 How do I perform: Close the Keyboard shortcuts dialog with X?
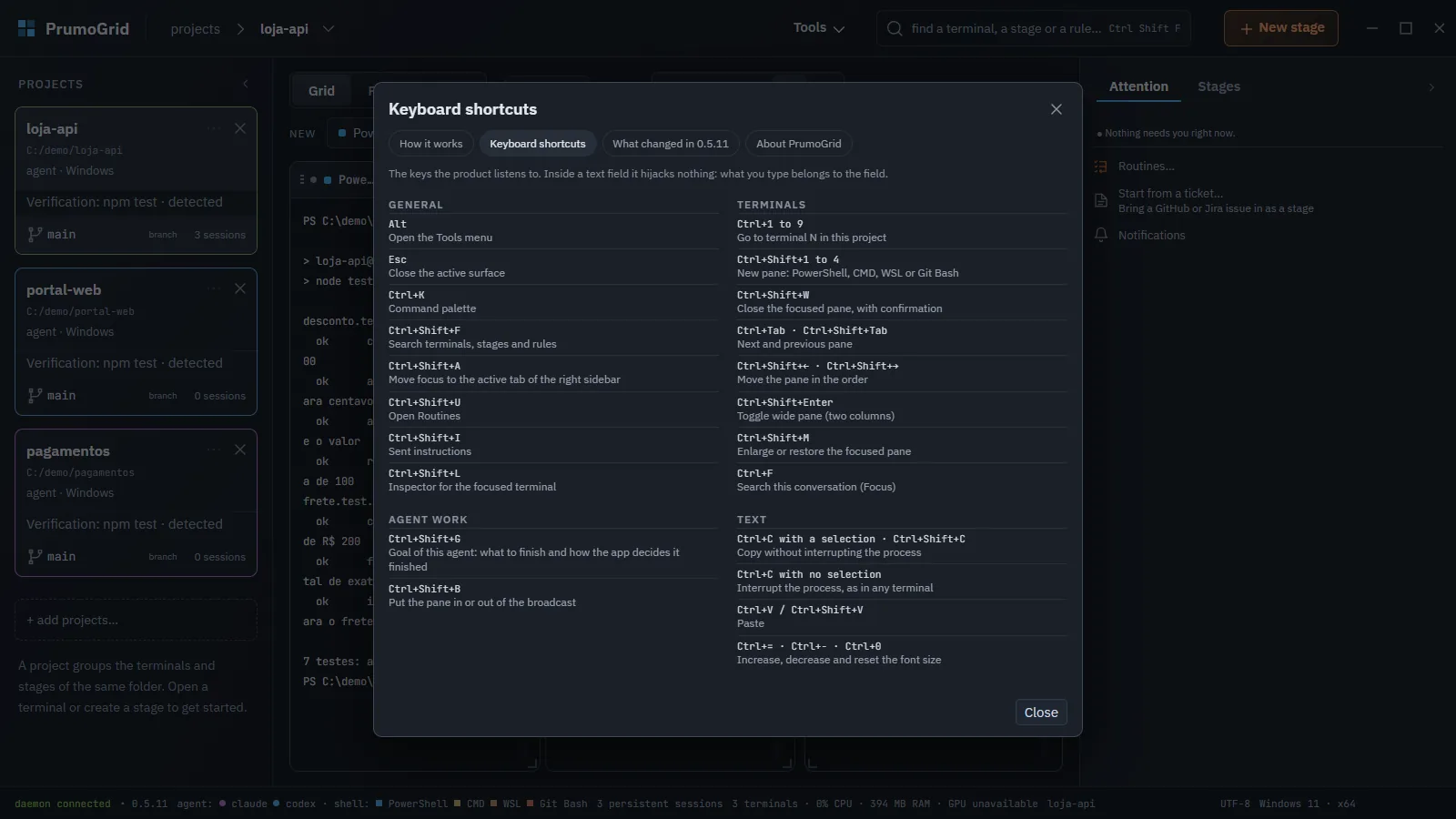[1056, 109]
